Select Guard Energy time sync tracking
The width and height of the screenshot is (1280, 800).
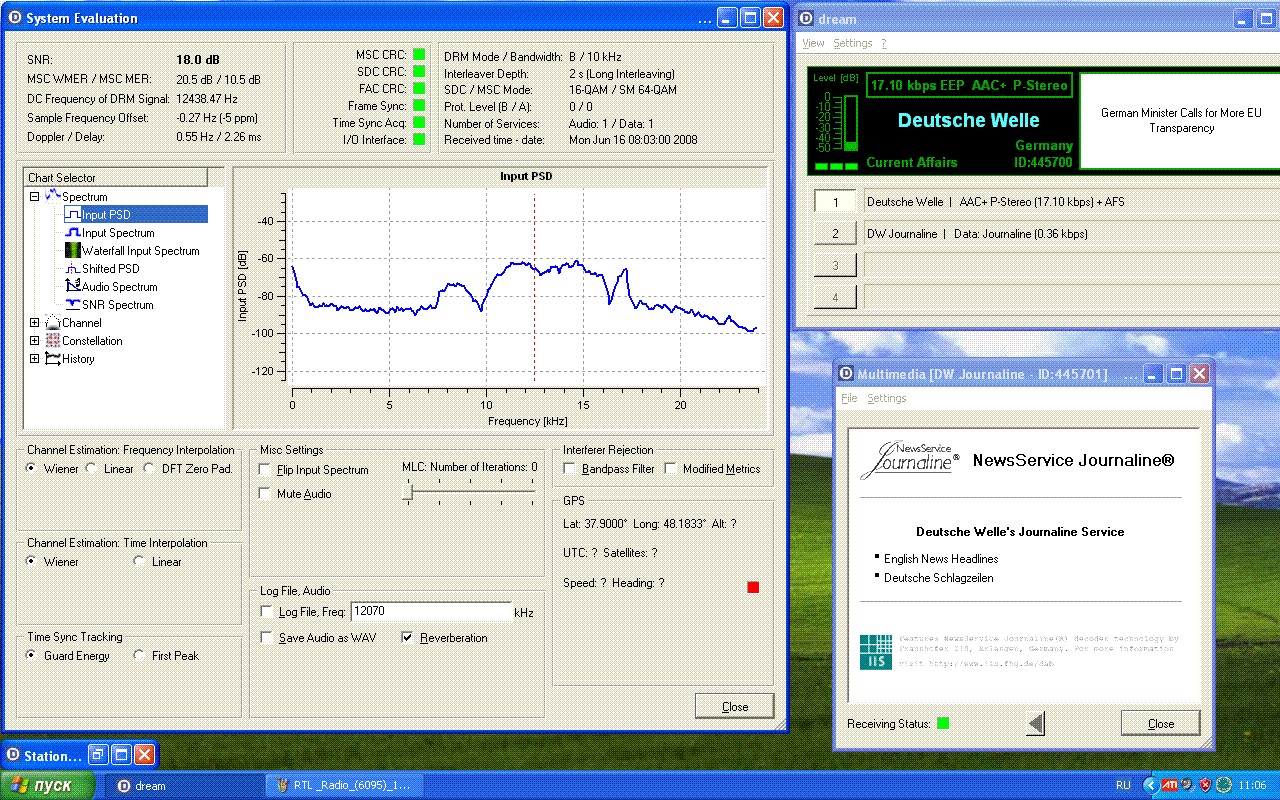point(32,655)
